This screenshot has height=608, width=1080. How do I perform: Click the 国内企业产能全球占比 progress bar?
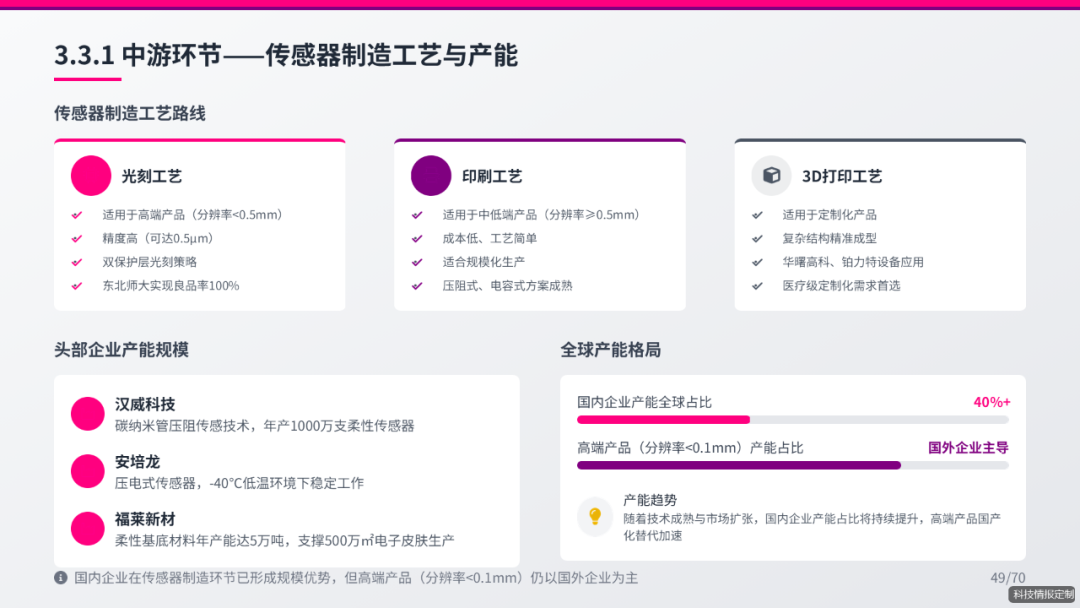coord(791,420)
